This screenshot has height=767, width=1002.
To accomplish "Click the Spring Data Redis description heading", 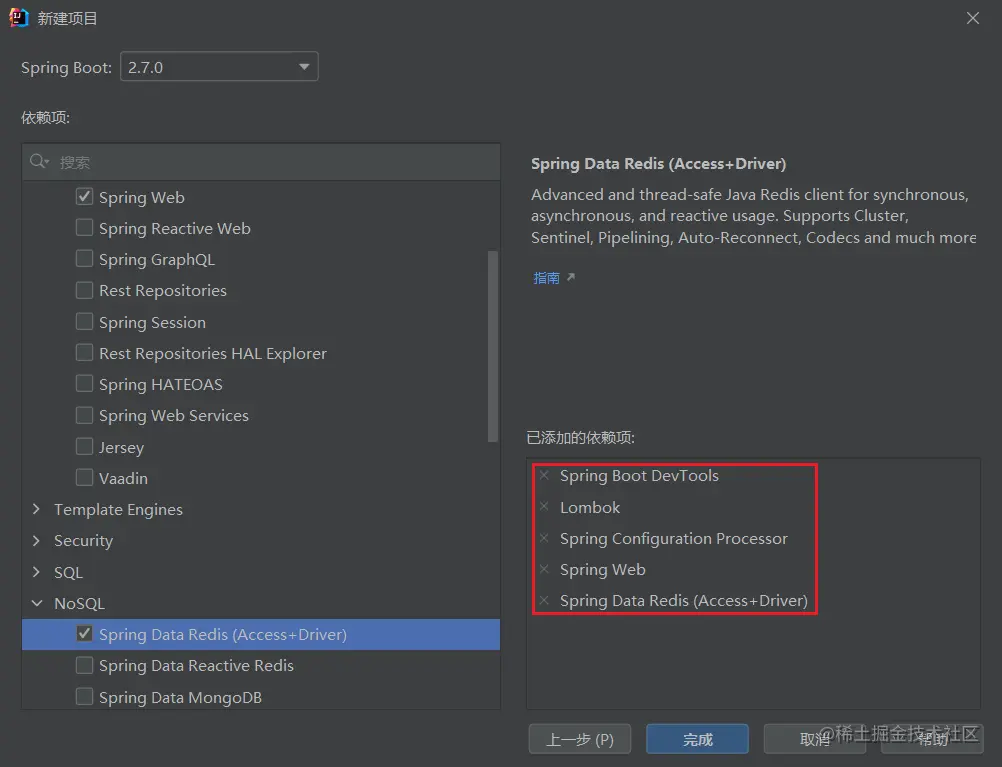I will pos(658,164).
